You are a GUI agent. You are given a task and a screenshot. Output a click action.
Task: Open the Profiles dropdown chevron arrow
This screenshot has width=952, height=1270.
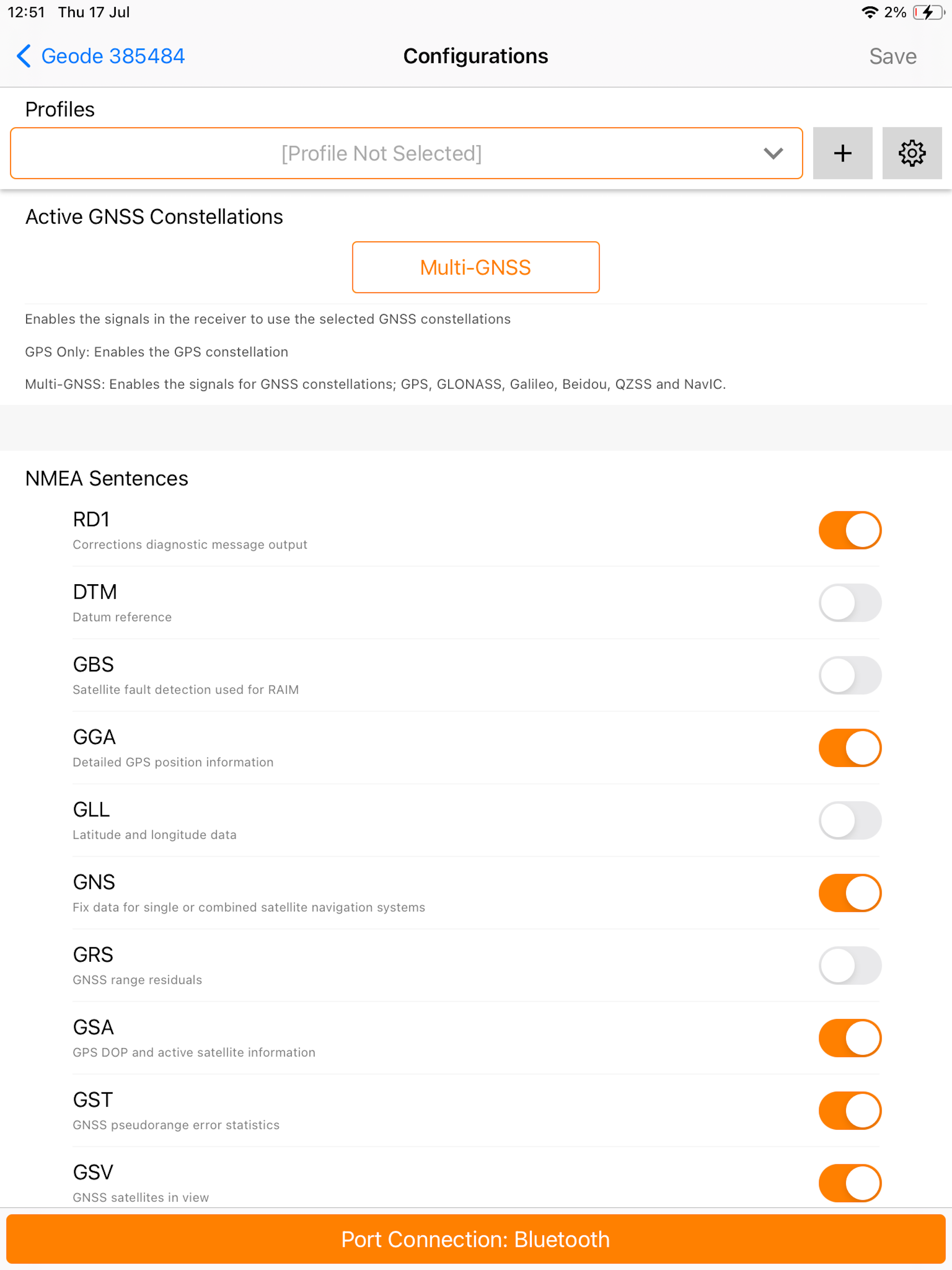773,153
